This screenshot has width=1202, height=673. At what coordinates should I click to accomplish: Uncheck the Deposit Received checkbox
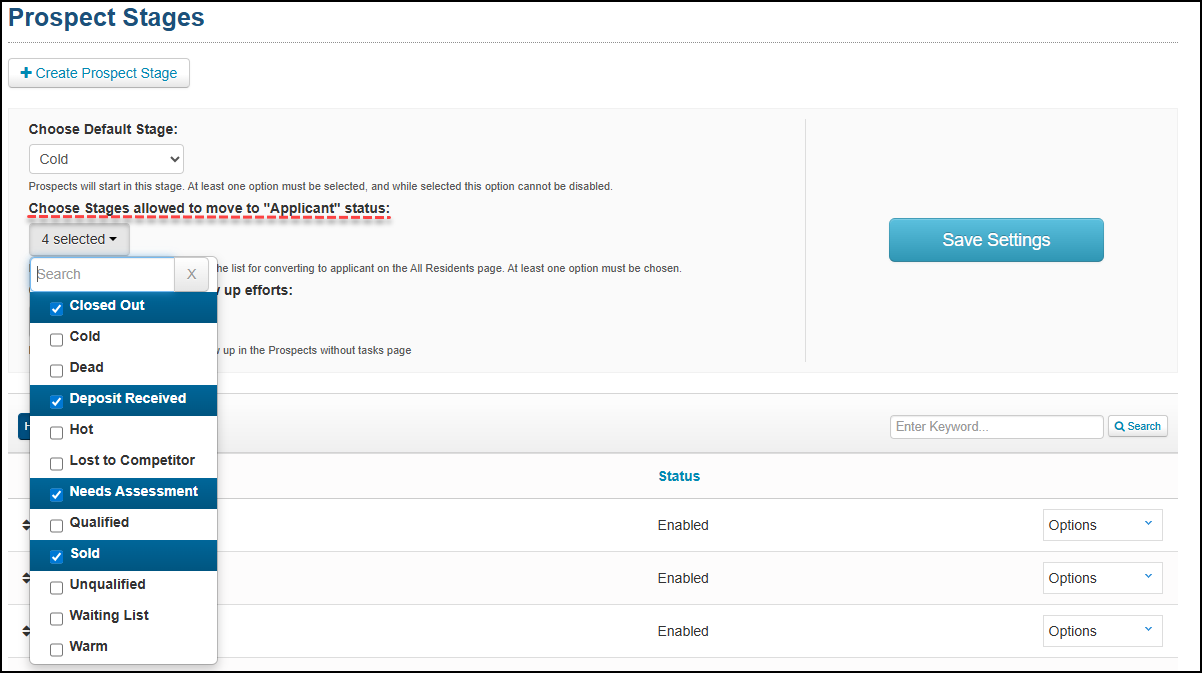pos(57,400)
